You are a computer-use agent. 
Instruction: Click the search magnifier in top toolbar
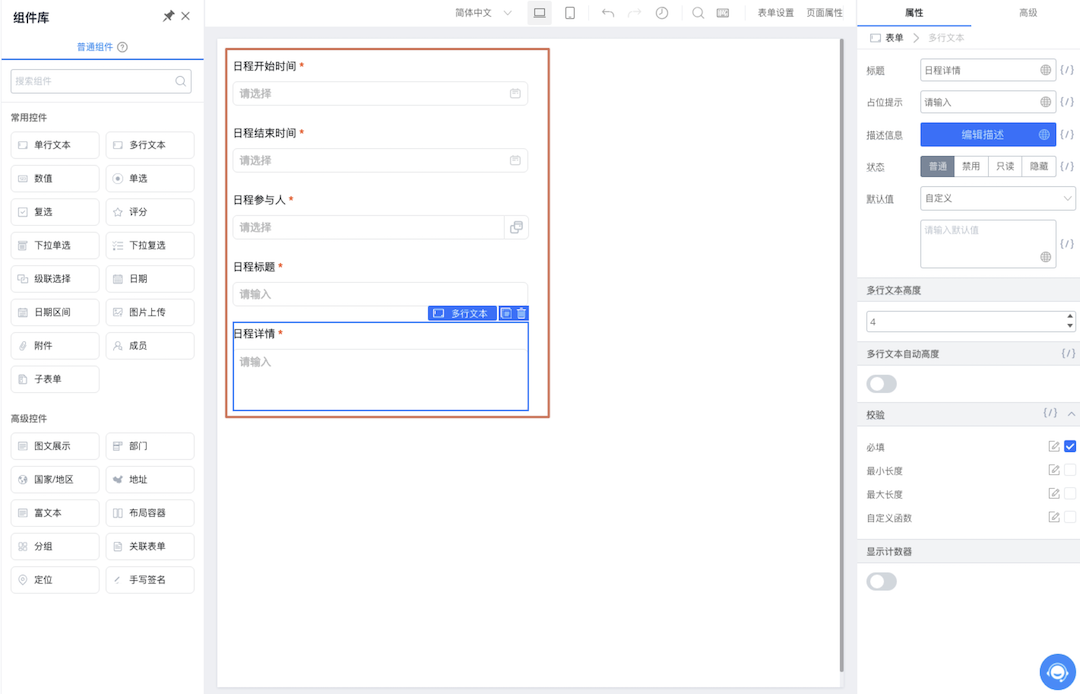click(697, 13)
